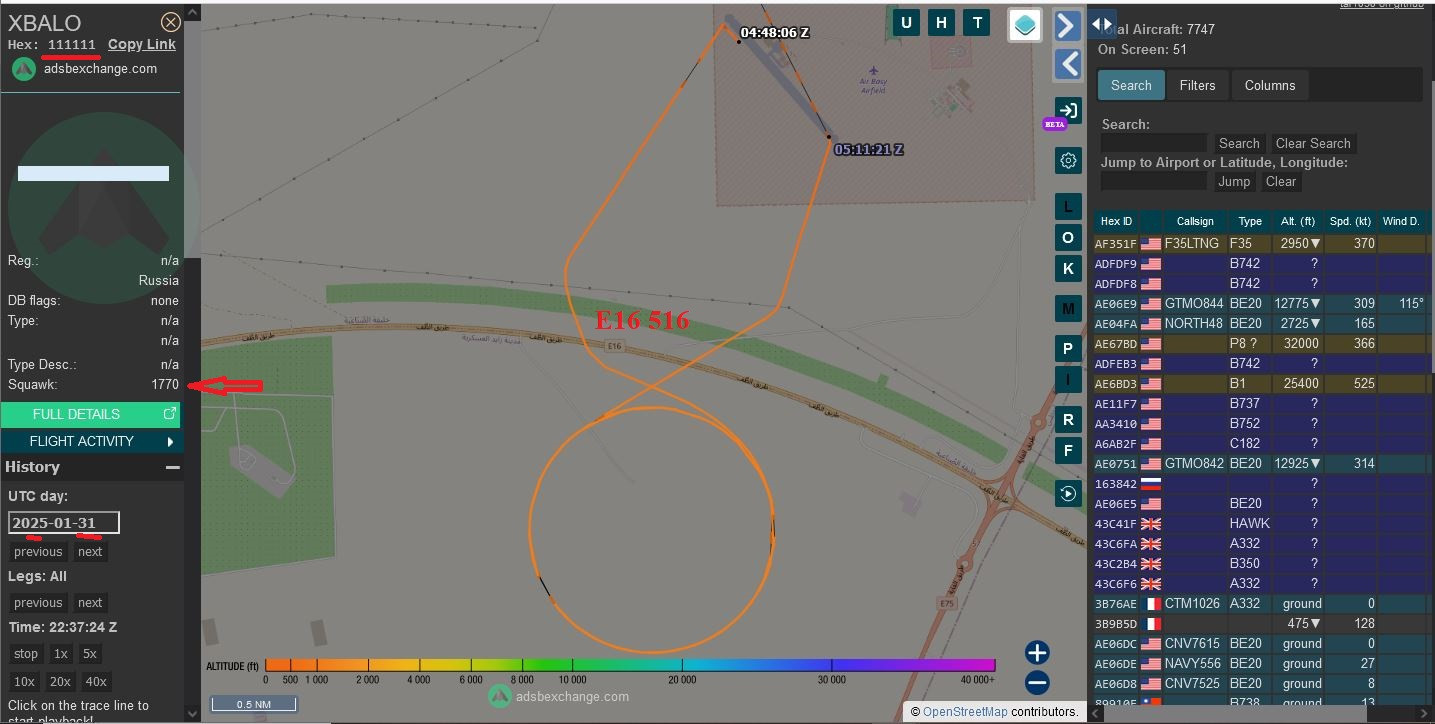Zoom in the map with plus button
This screenshot has width=1435, height=724.
[x=1037, y=653]
